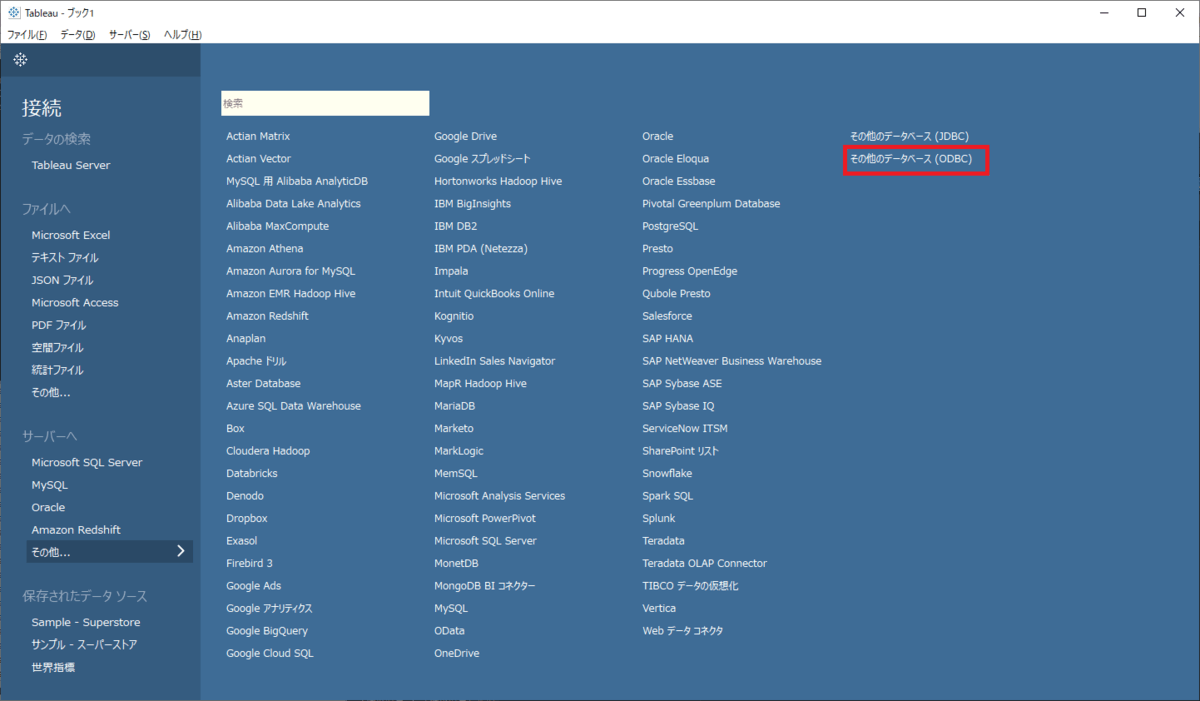Select Impala connector
Image resolution: width=1200 pixels, height=701 pixels.
(x=451, y=271)
